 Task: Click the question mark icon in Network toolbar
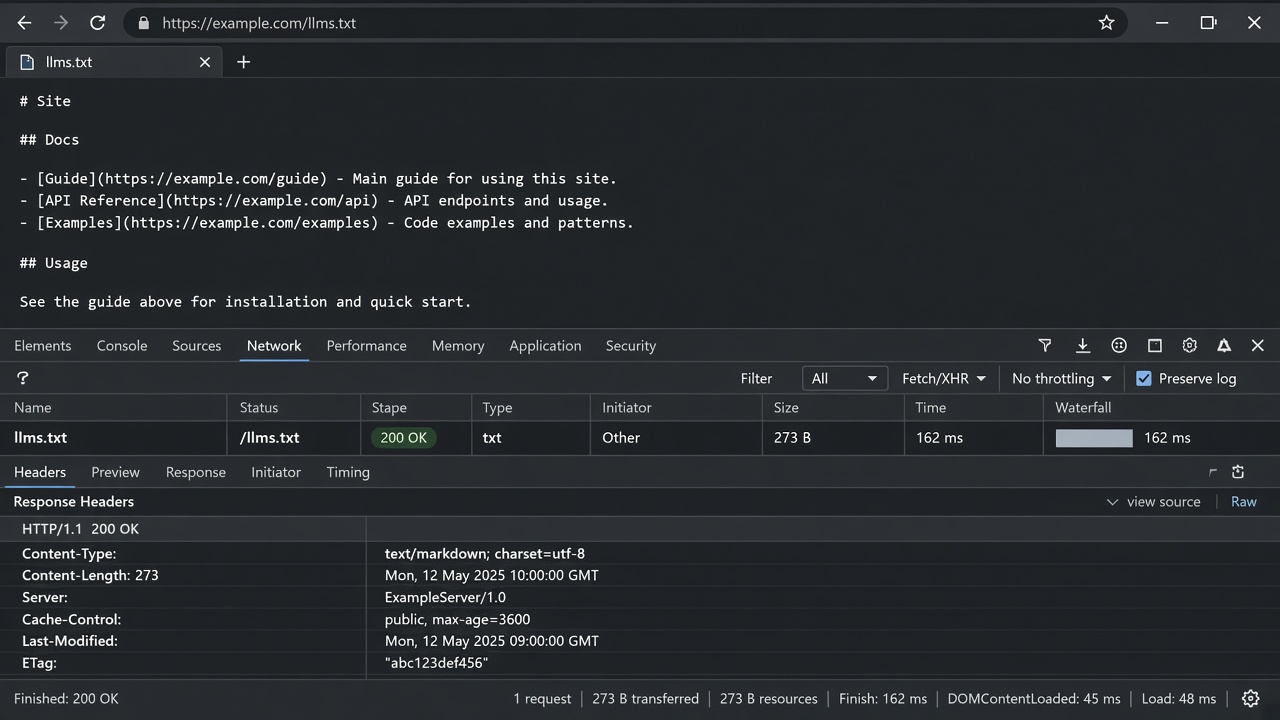pos(23,378)
